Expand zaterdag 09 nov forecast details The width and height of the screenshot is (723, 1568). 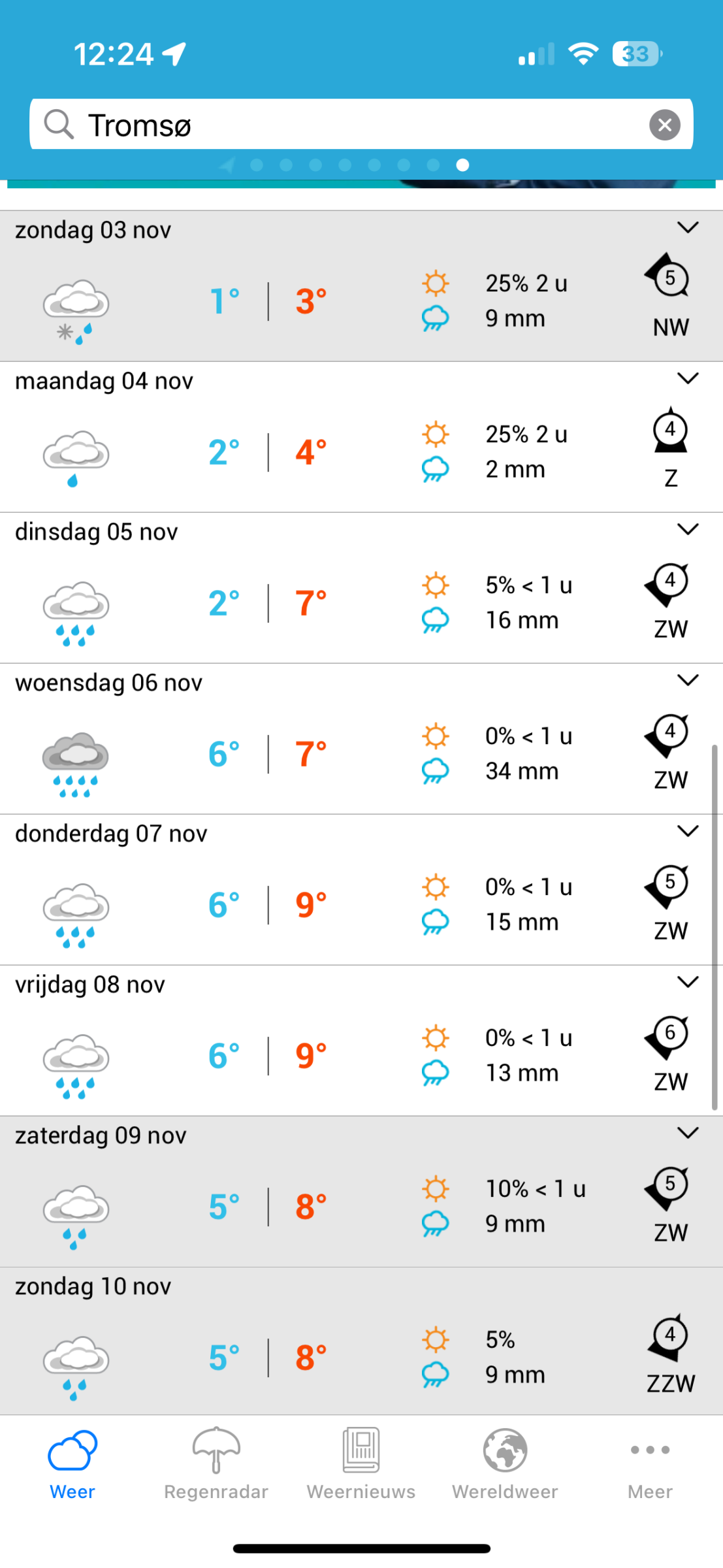pos(688,1133)
